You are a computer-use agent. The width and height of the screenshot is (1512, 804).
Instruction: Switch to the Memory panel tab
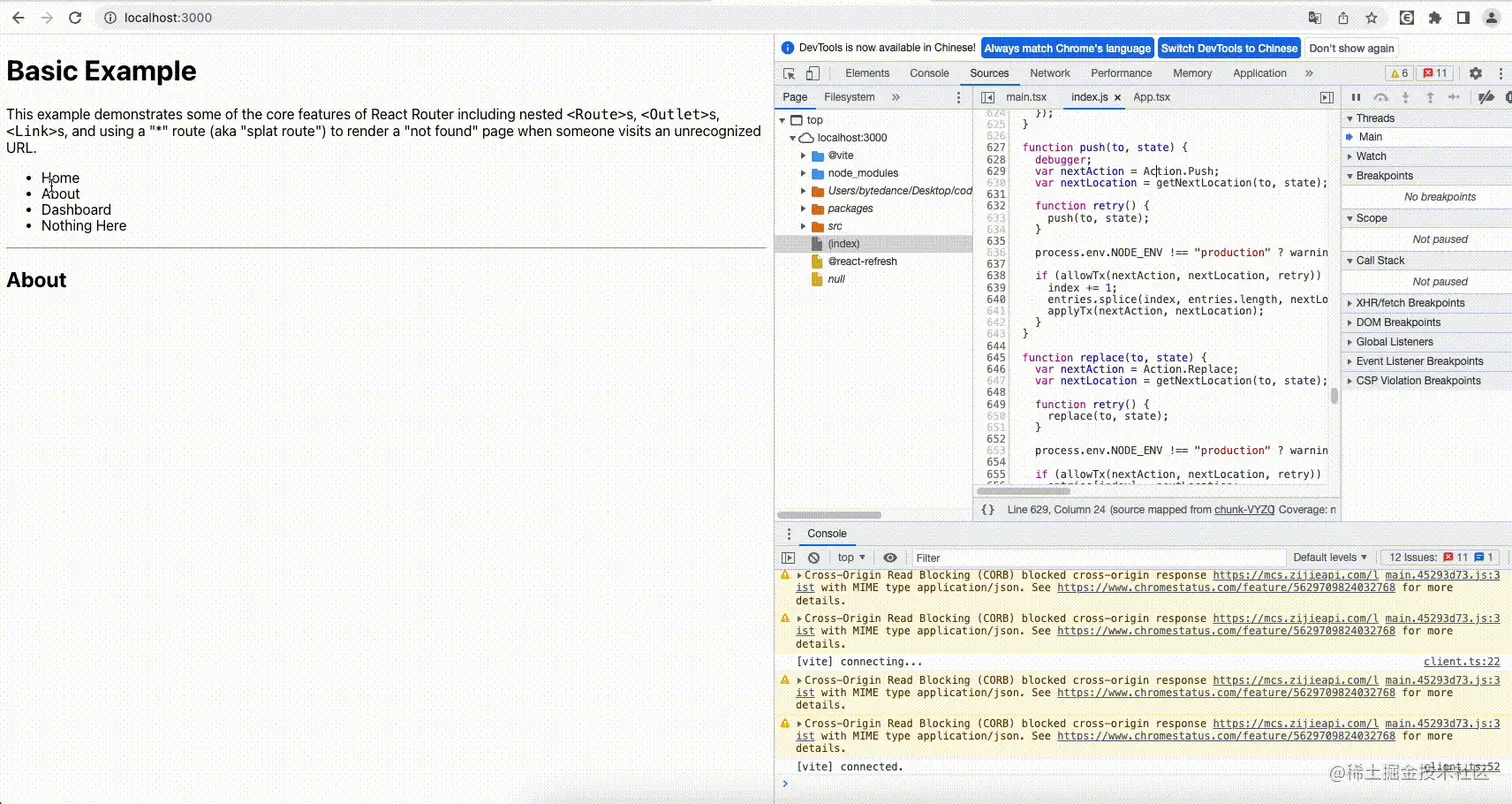pos(1192,73)
